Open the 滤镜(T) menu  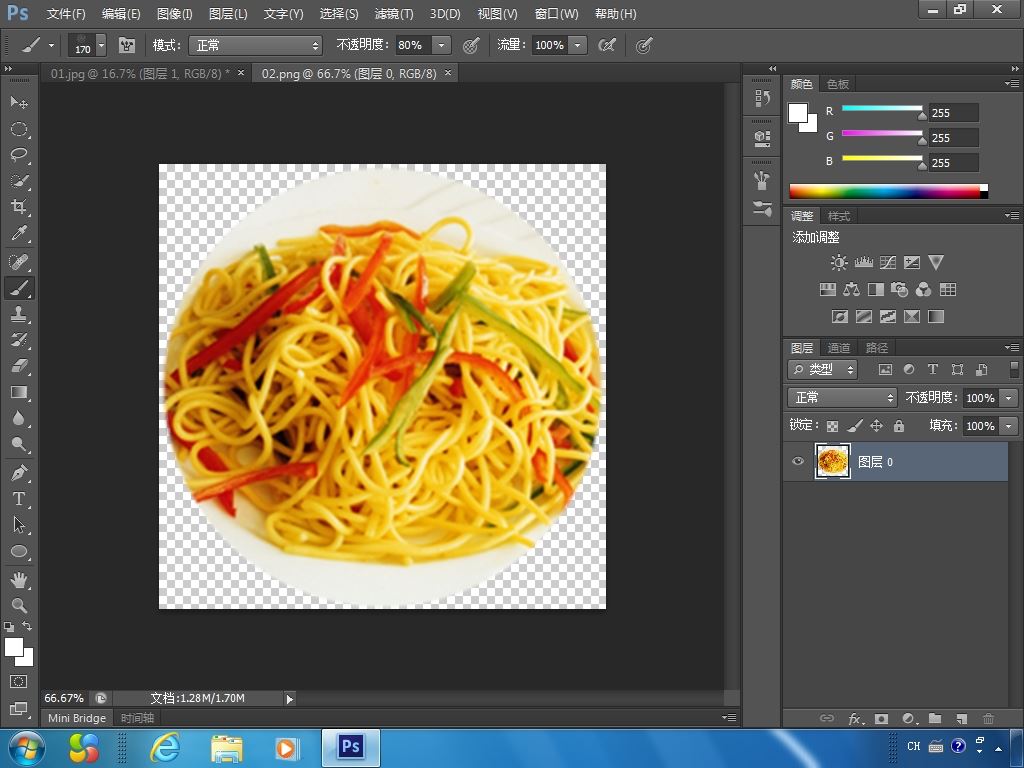click(x=394, y=14)
